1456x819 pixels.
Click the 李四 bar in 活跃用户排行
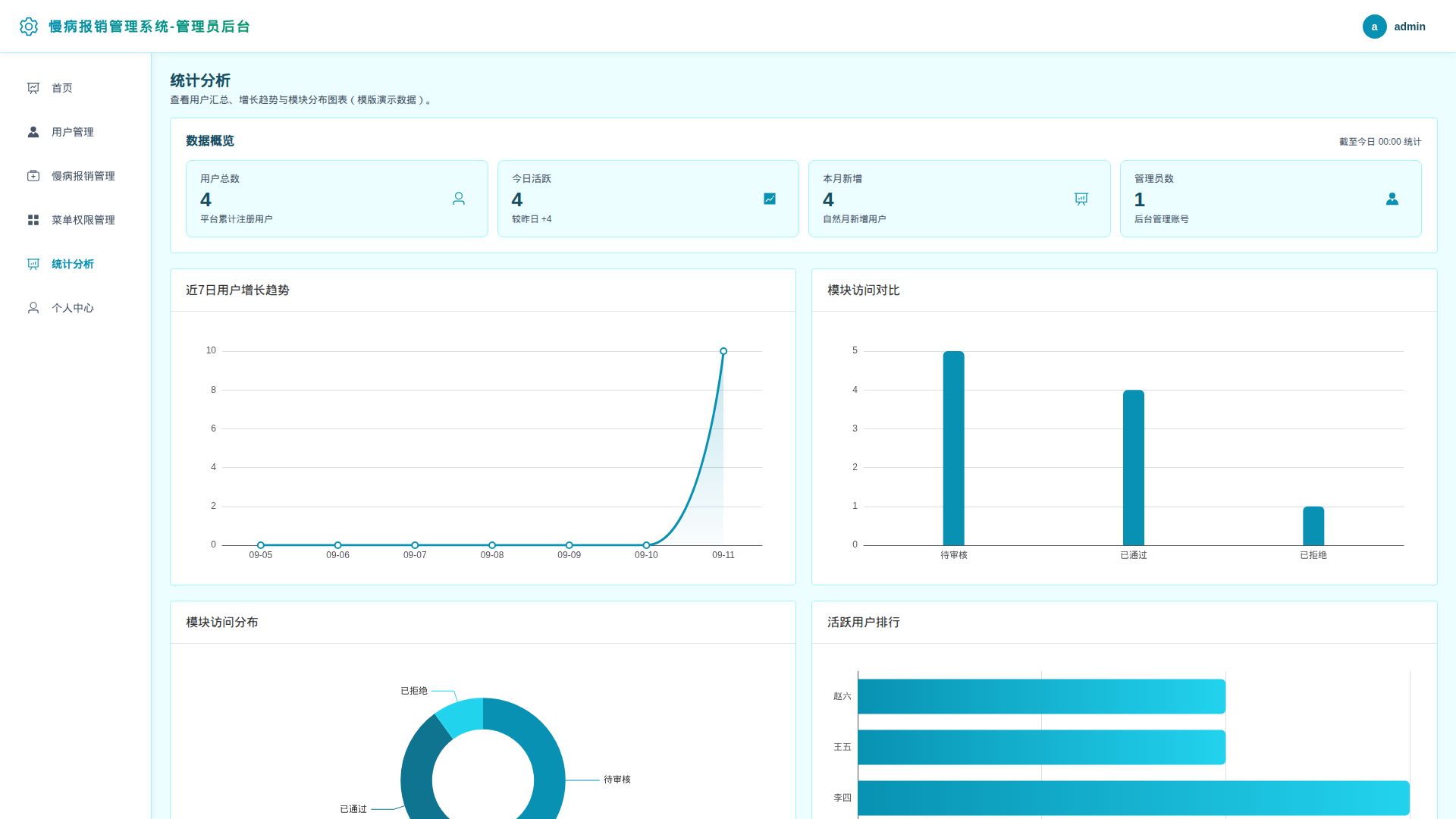click(x=1134, y=798)
